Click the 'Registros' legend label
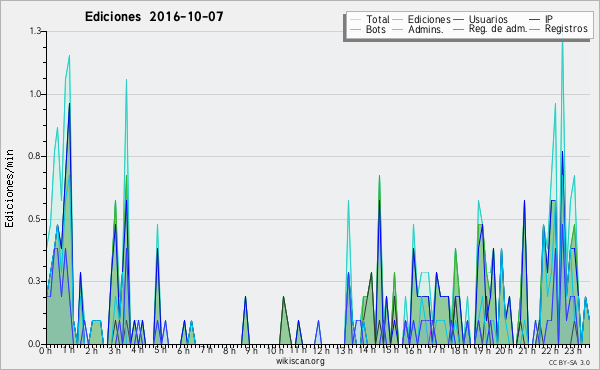600x370 pixels. tap(566, 29)
